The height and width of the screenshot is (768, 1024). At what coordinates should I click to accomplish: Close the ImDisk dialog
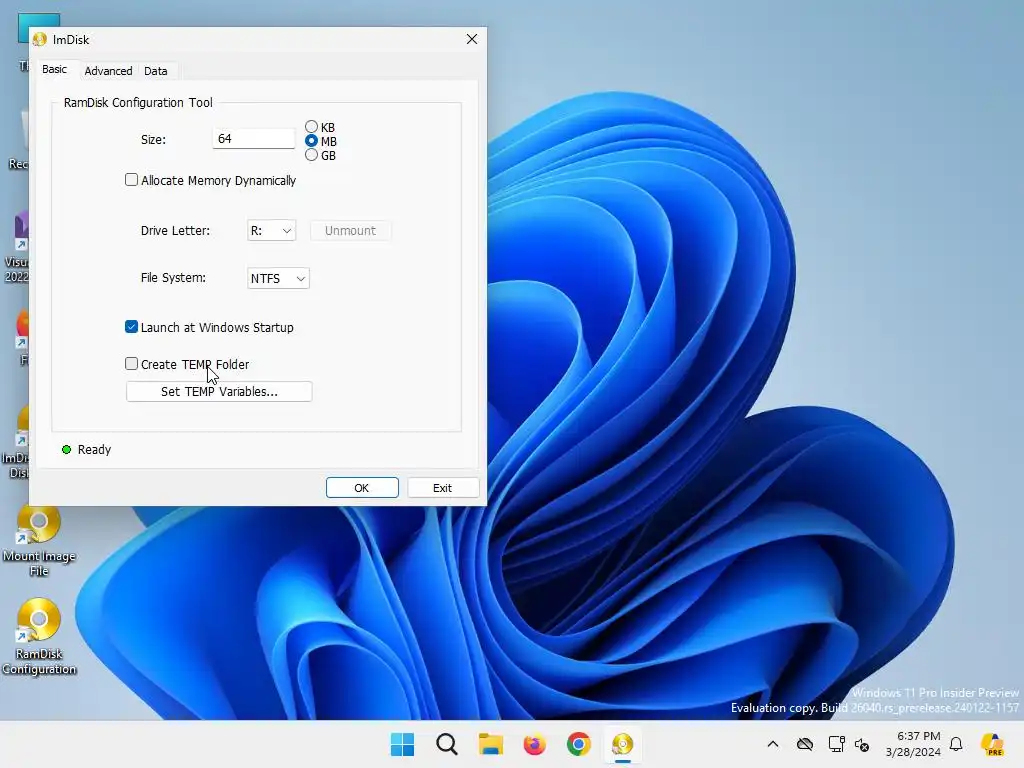472,39
